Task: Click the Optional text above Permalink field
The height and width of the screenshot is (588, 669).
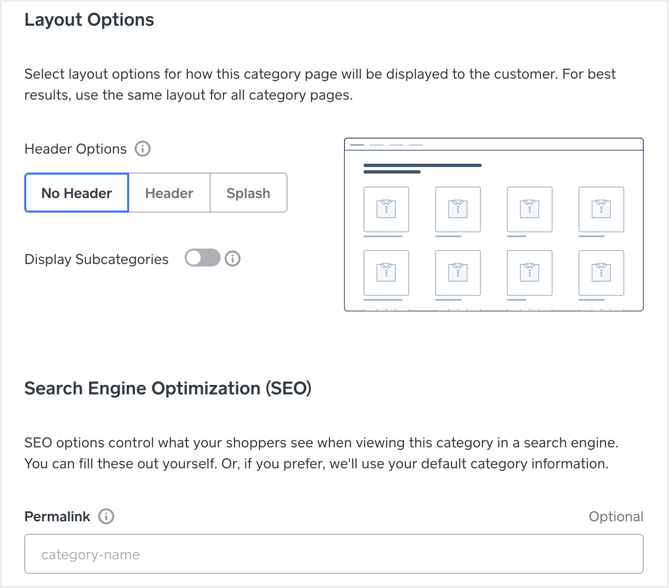Action: point(615,517)
